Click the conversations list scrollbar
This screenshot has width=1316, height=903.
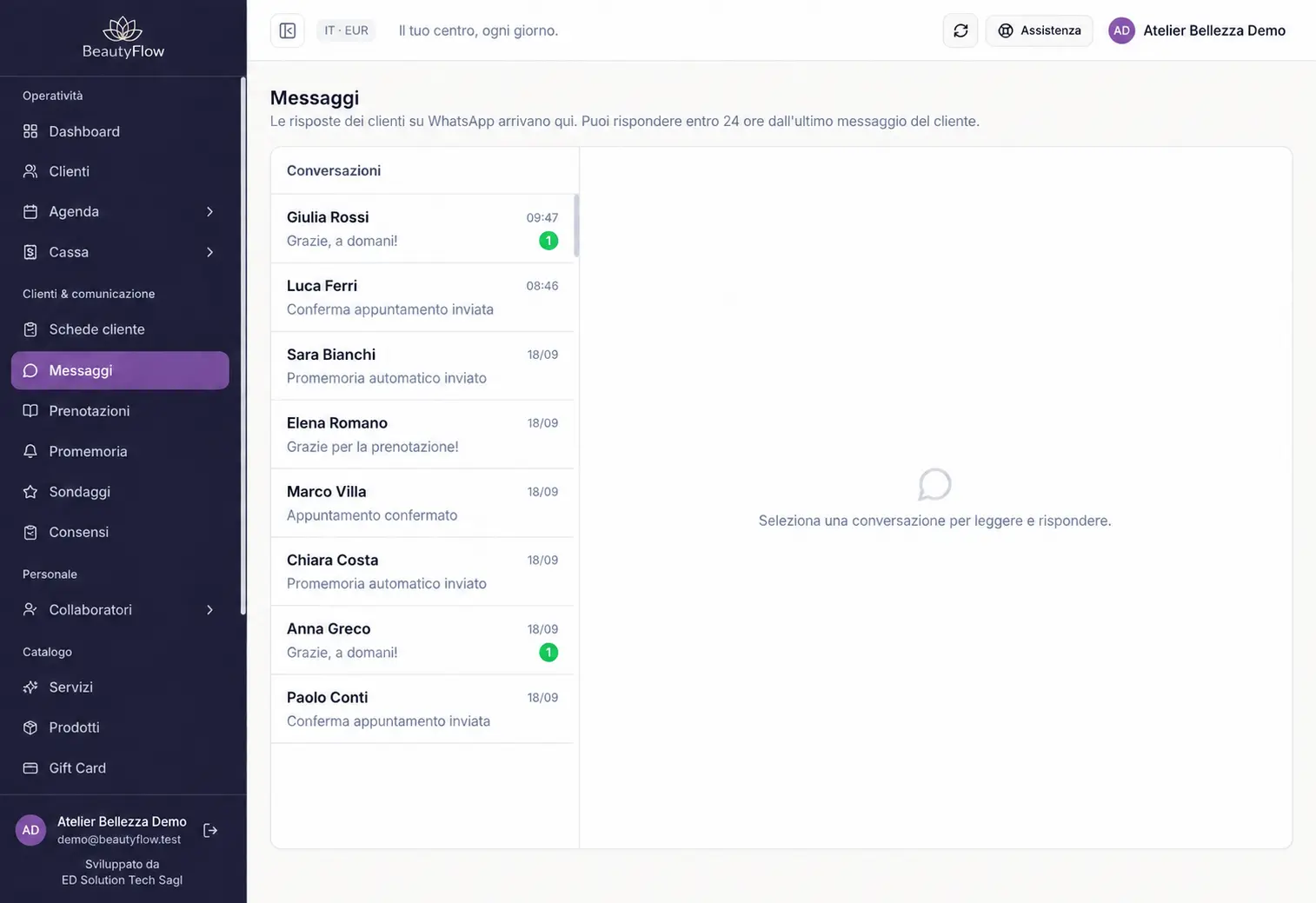click(x=576, y=226)
